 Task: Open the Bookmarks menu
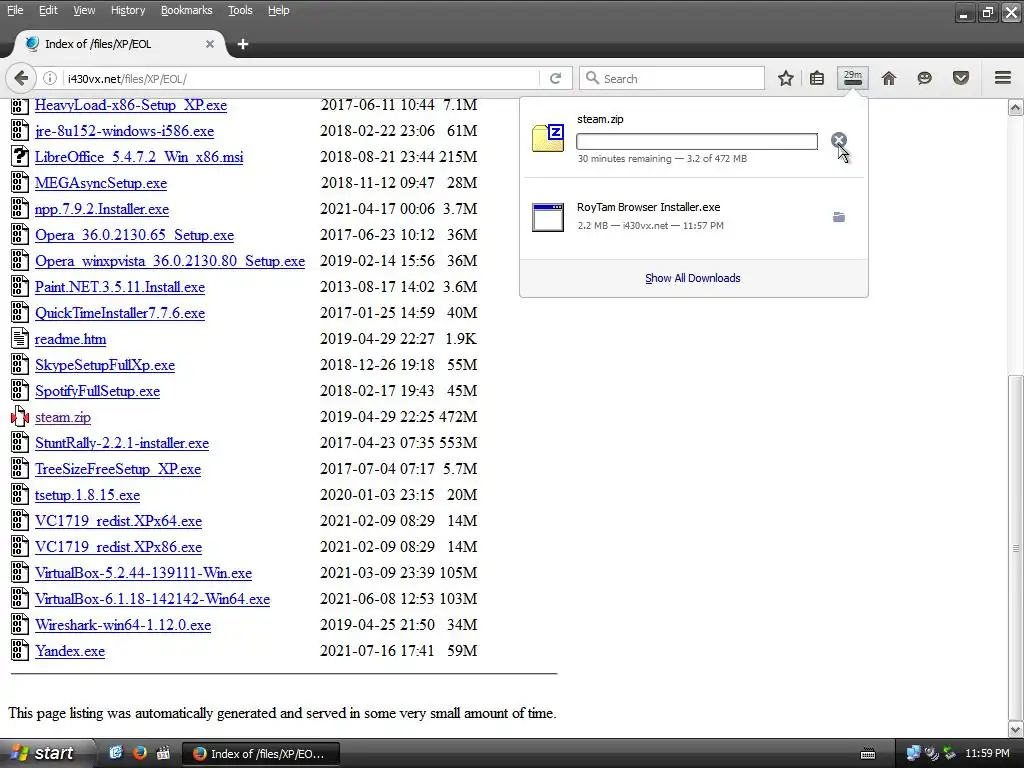[x=187, y=10]
